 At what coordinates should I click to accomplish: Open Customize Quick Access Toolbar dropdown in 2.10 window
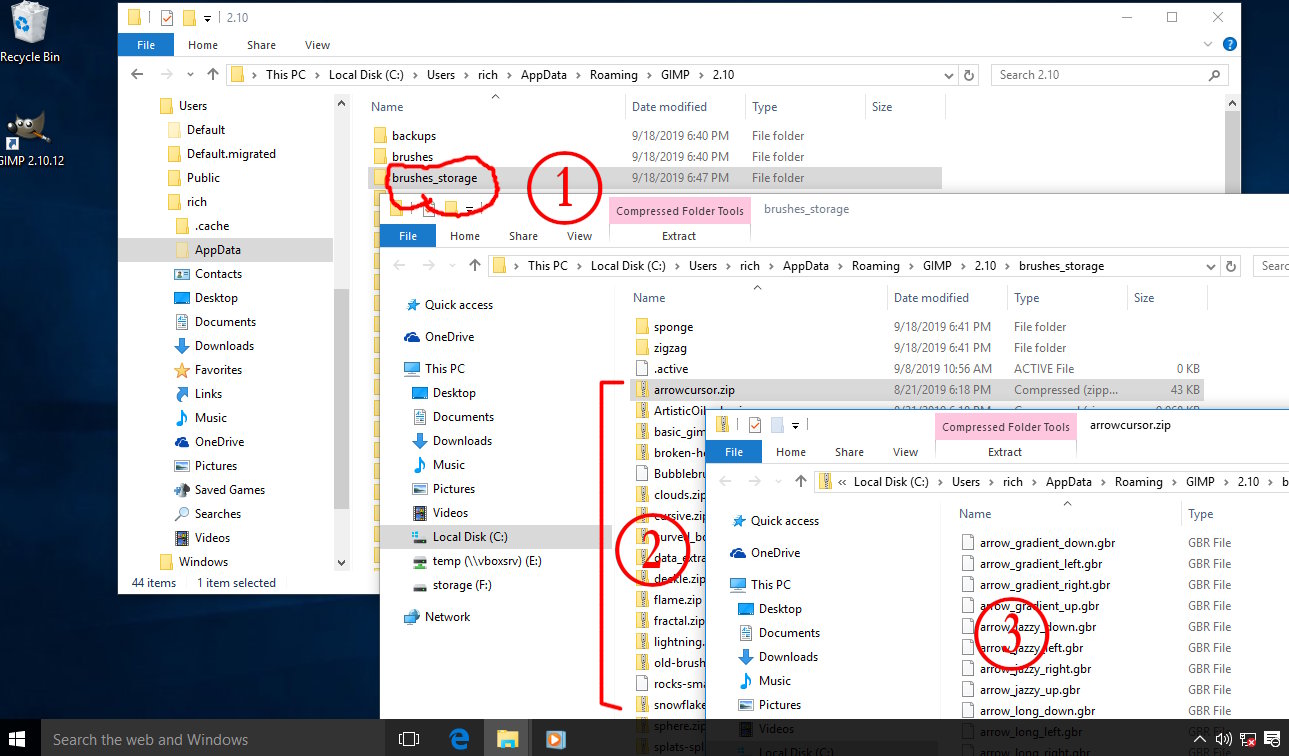tap(208, 18)
